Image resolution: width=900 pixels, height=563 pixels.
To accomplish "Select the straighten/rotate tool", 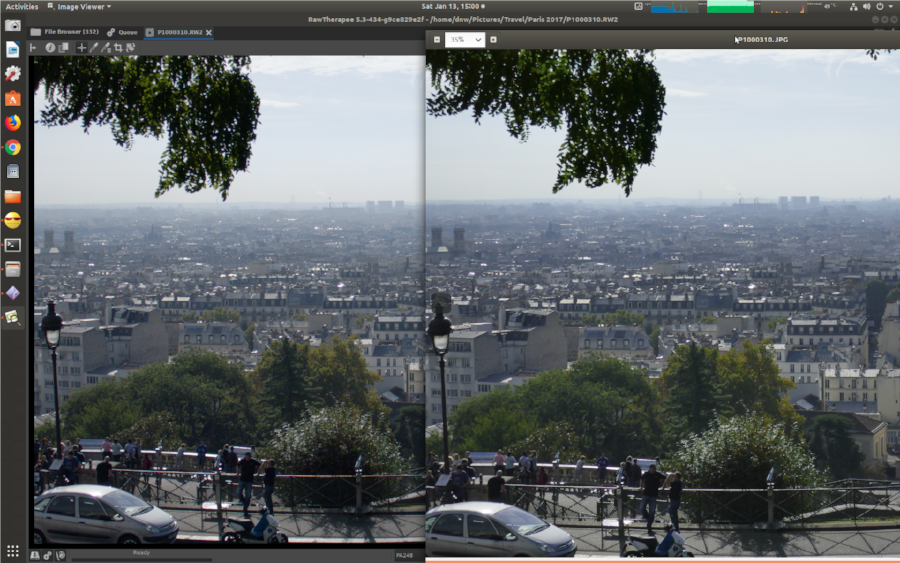I will [x=130, y=47].
